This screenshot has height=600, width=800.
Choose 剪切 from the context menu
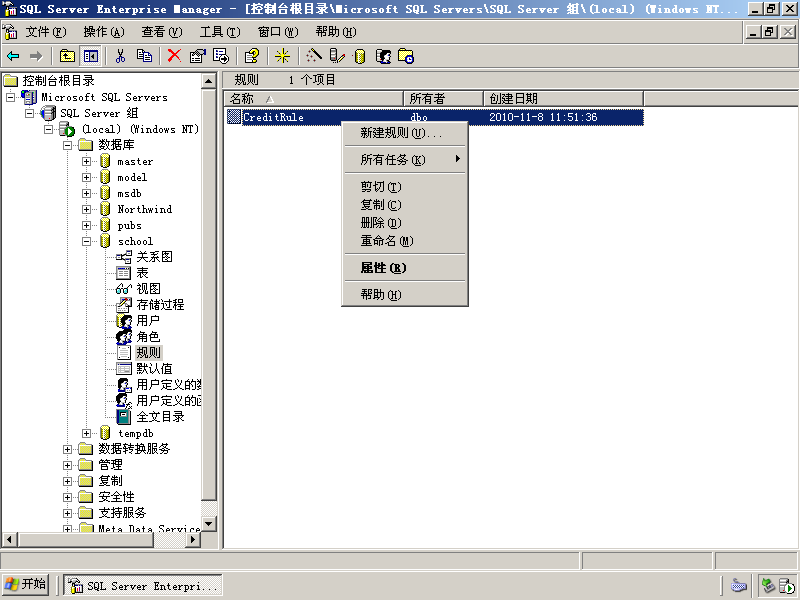(405, 187)
